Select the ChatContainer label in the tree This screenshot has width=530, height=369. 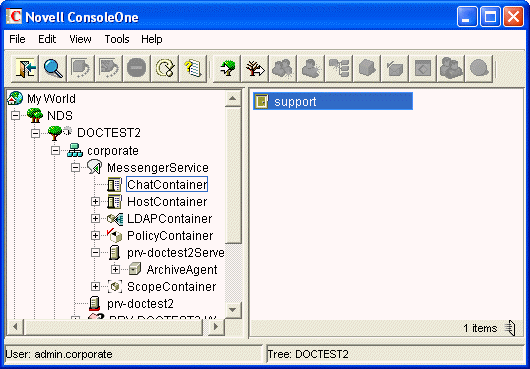click(x=167, y=184)
